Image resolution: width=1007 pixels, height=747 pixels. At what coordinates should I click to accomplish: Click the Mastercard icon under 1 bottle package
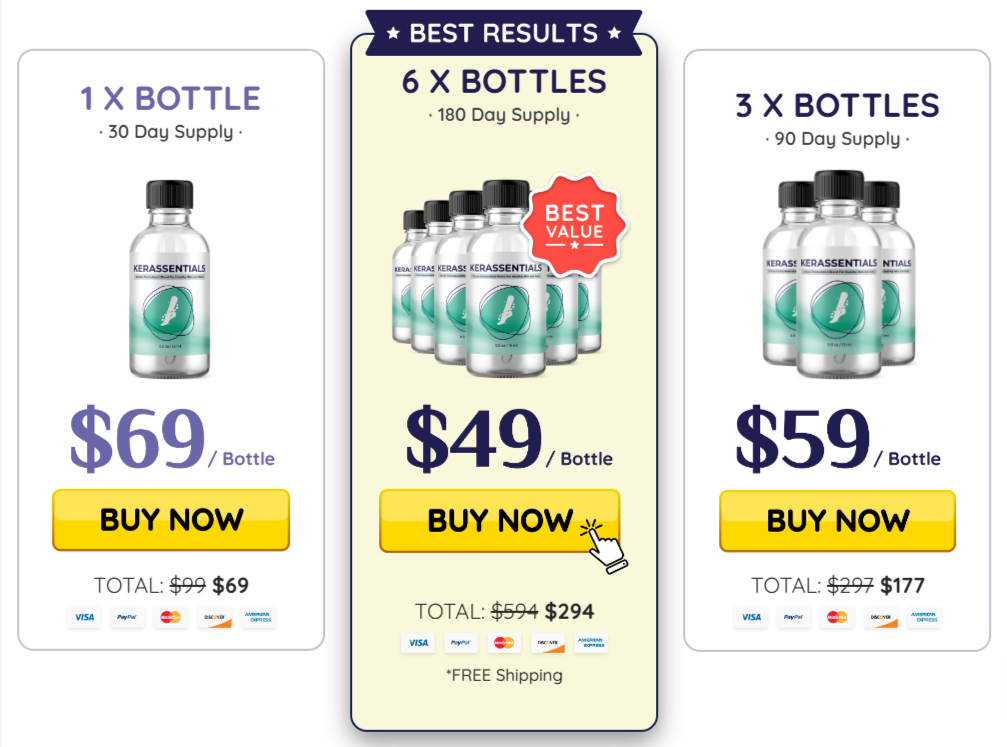pyautogui.click(x=170, y=617)
